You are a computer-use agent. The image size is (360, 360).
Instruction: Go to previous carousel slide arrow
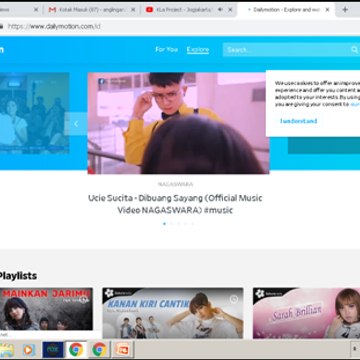click(76, 124)
